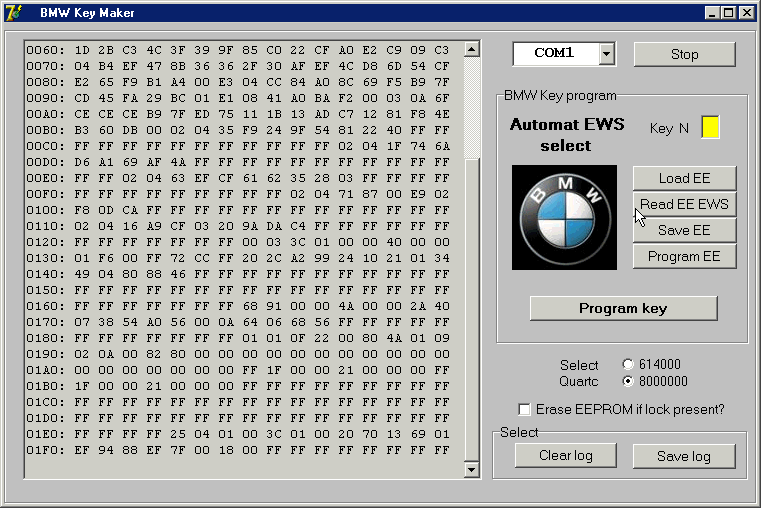Click the BMW logo image
Image resolution: width=761 pixels, height=508 pixels.
pos(564,217)
